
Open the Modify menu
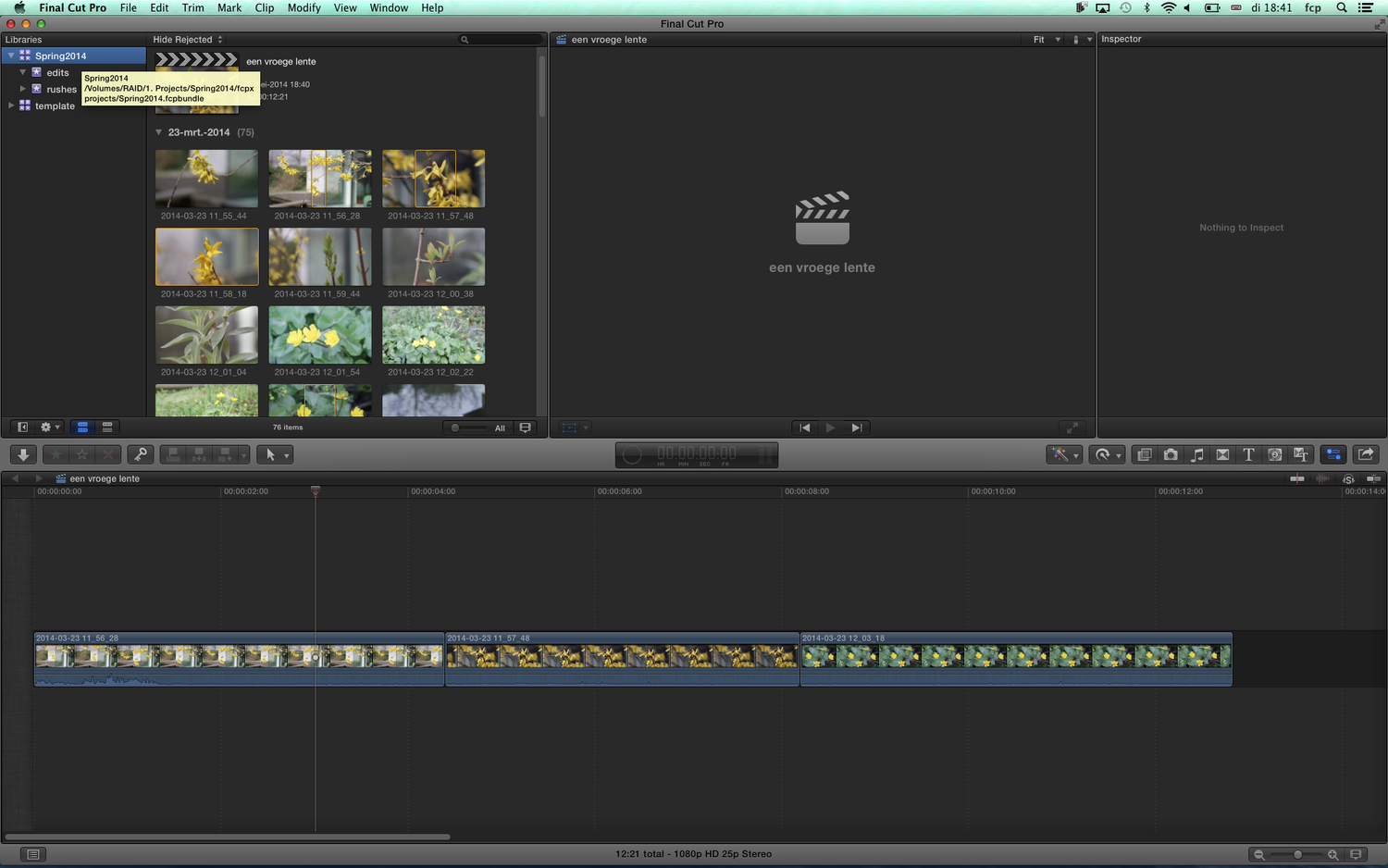(304, 7)
